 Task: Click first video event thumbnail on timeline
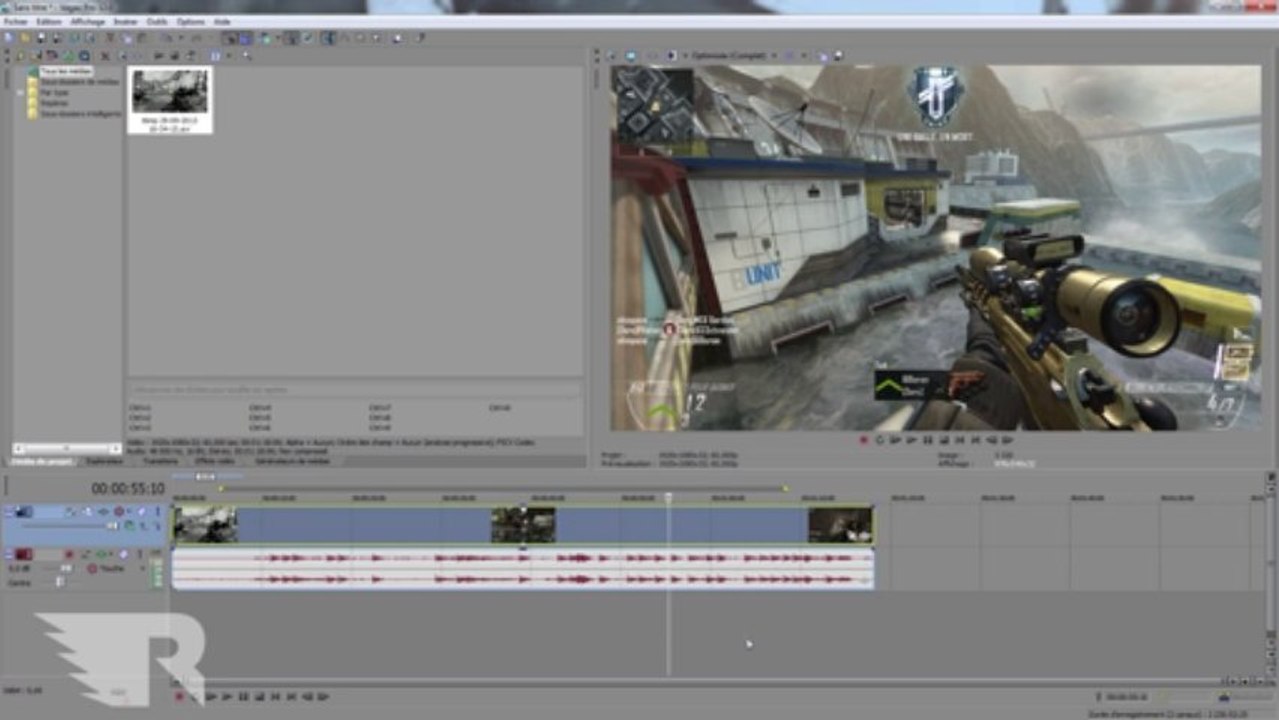[x=205, y=524]
